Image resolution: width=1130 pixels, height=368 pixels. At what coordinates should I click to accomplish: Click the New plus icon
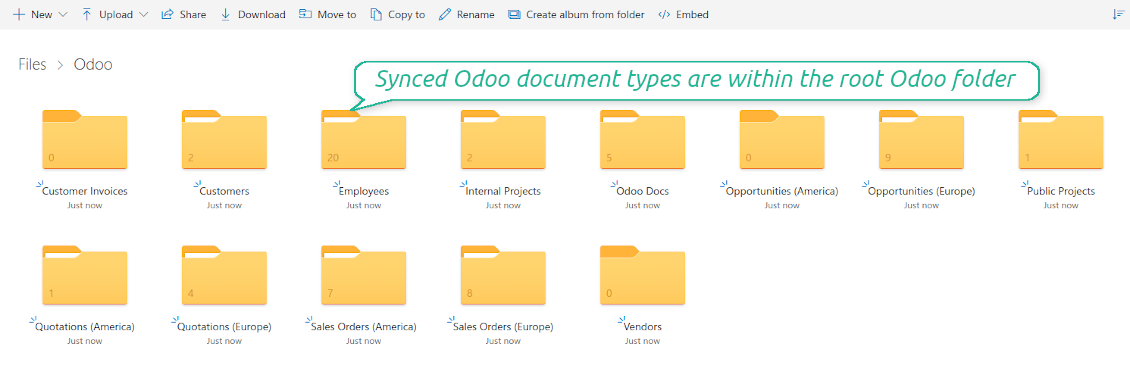click(19, 14)
